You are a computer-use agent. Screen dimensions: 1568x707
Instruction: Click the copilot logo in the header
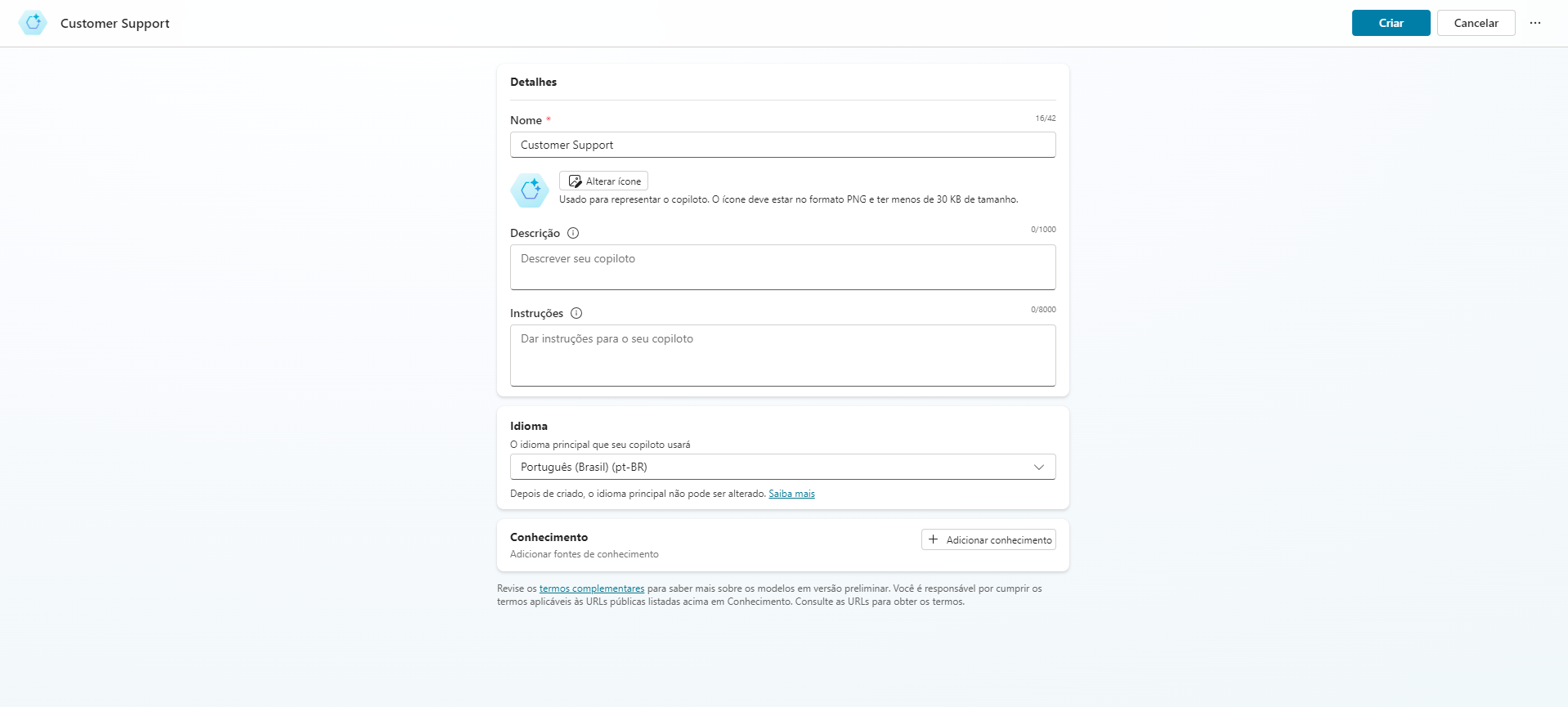click(x=33, y=23)
